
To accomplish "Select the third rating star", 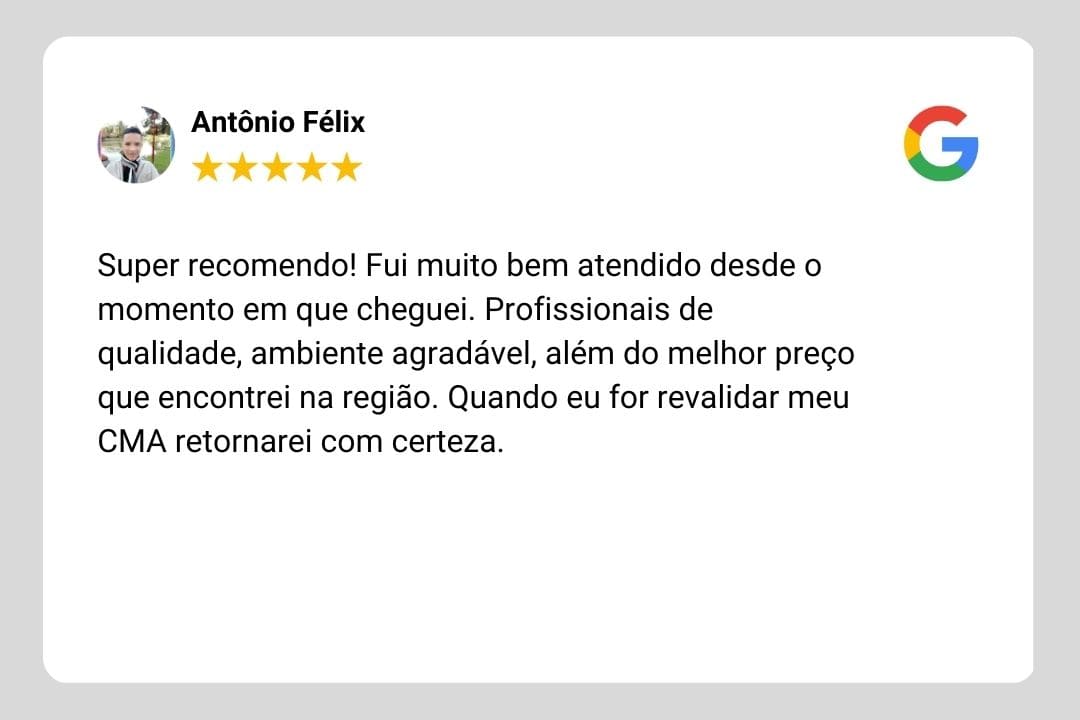I will (277, 167).
